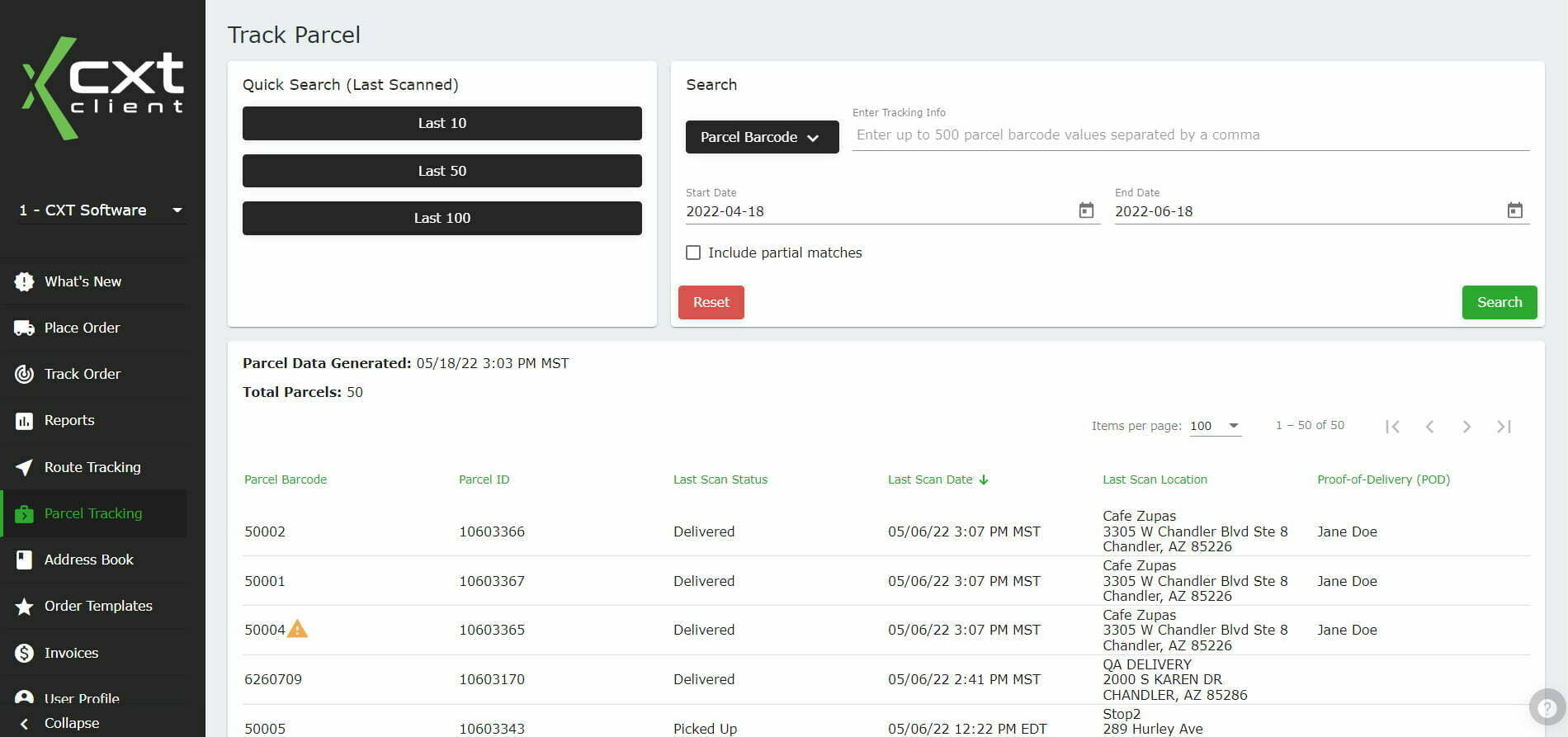This screenshot has width=1568, height=737.
Task: Click the Route Tracking arrow icon
Action: (24, 467)
